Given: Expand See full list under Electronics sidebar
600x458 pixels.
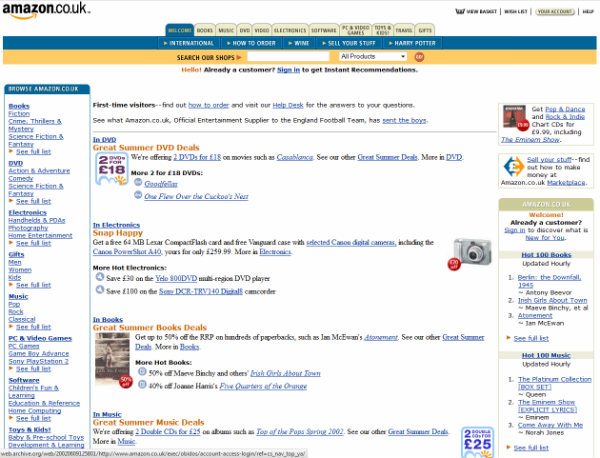Looking at the screenshot, I should [x=33, y=243].
